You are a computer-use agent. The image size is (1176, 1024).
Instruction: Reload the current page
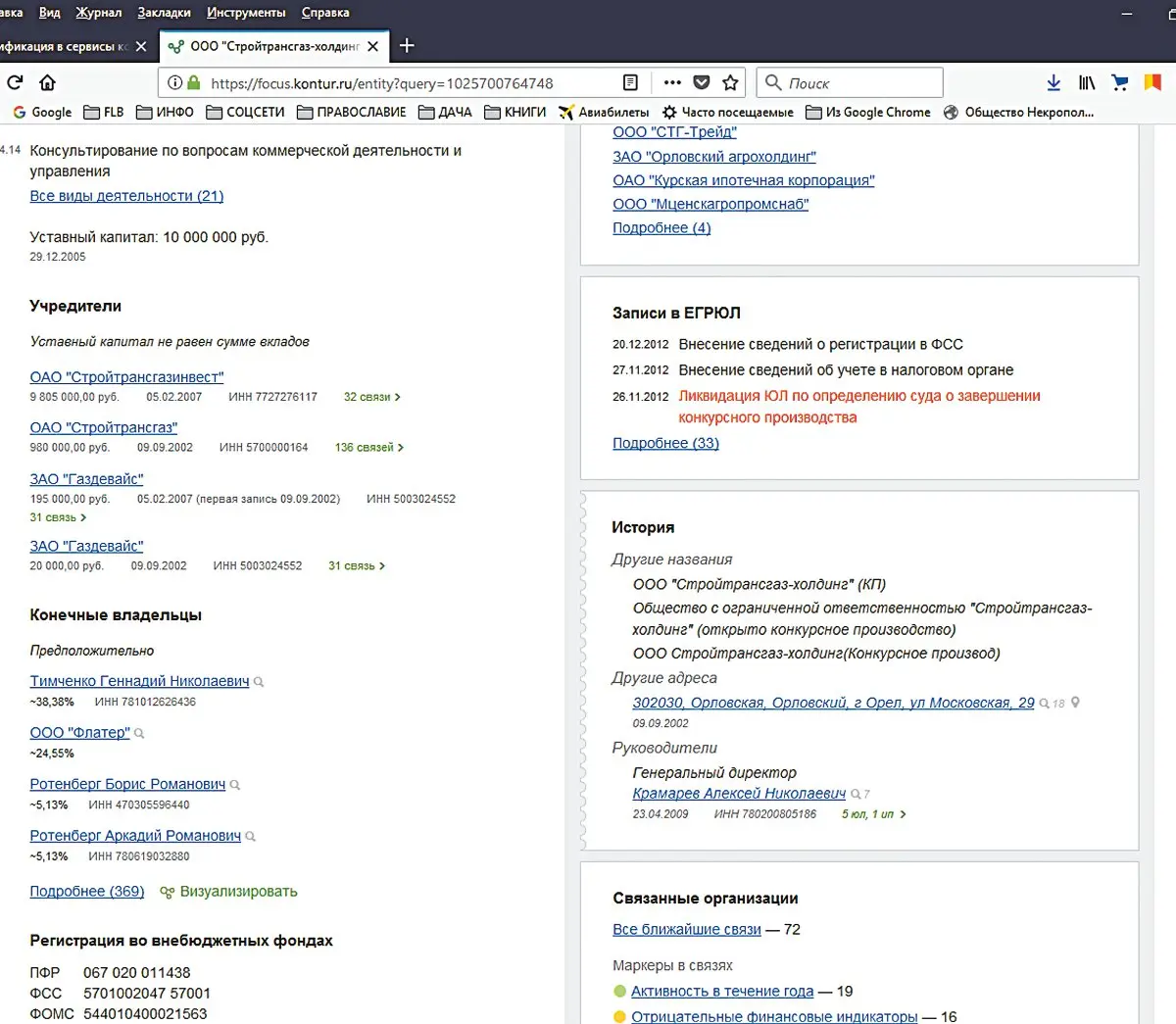(15, 83)
